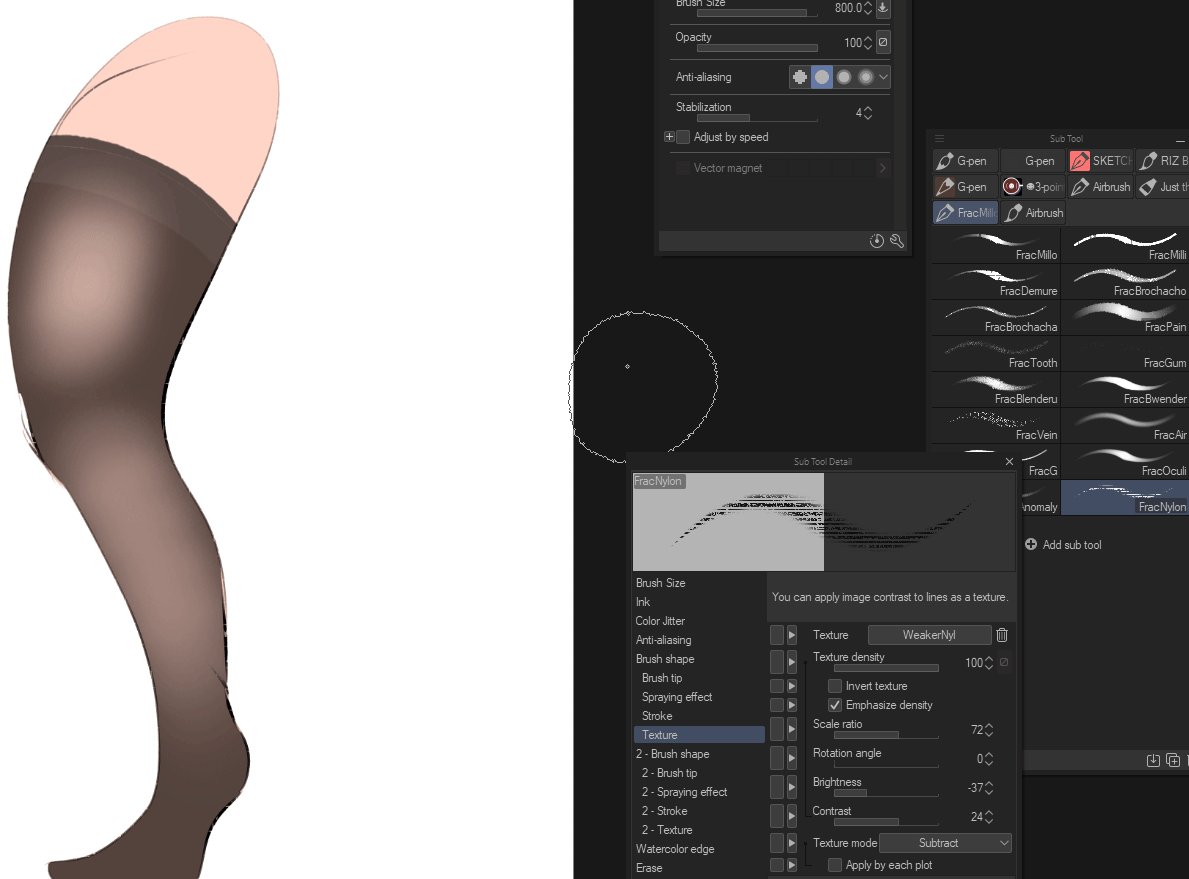The width and height of the screenshot is (1189, 879).
Task: Delete the WeakerNyl texture with trash icon
Action: click(1002, 635)
